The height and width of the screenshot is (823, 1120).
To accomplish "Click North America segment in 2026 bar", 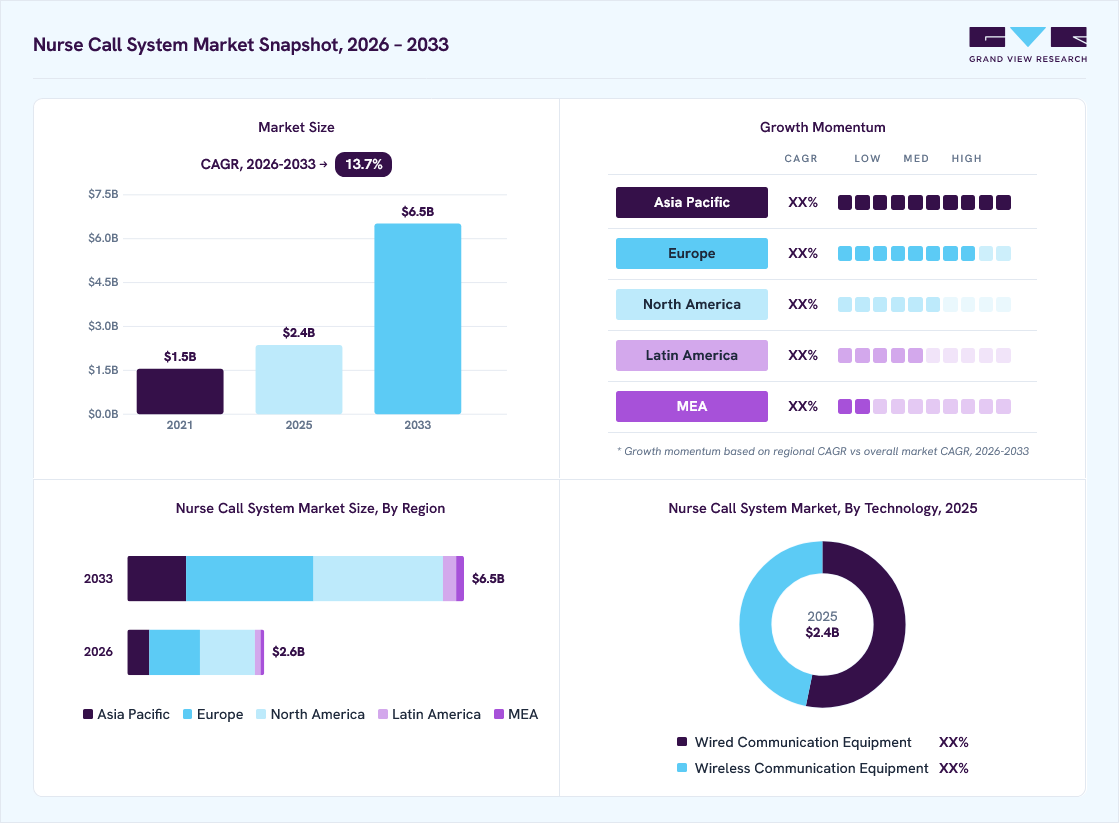I will coord(227,652).
